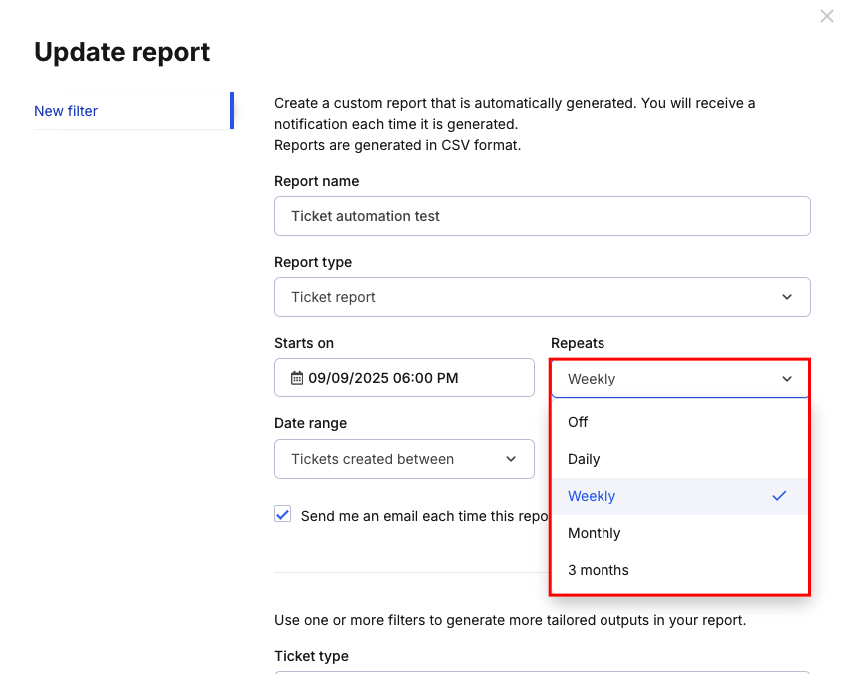Click the Weekly value in Repeats box
Image resolution: width=845 pixels, height=674 pixels.
tap(591, 379)
